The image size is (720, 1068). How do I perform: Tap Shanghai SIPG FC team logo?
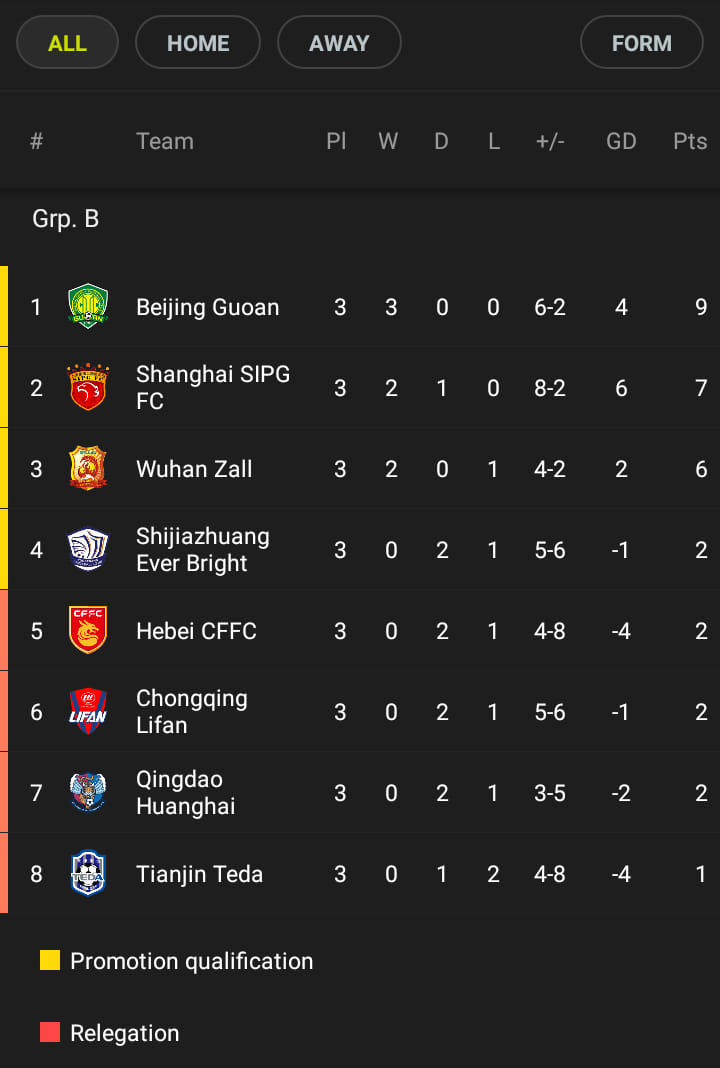(x=88, y=388)
